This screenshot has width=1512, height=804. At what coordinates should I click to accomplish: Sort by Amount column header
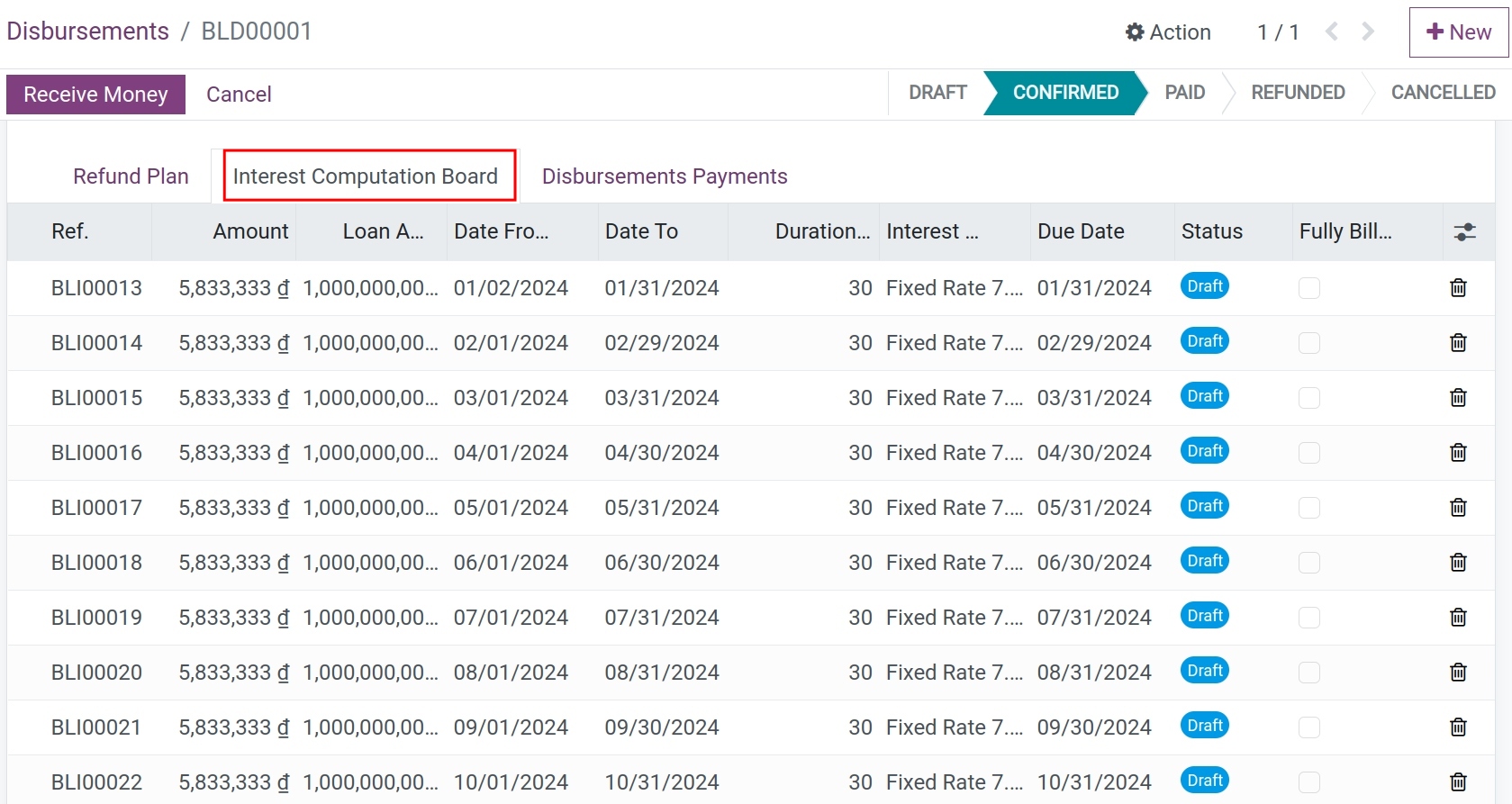(x=224, y=232)
